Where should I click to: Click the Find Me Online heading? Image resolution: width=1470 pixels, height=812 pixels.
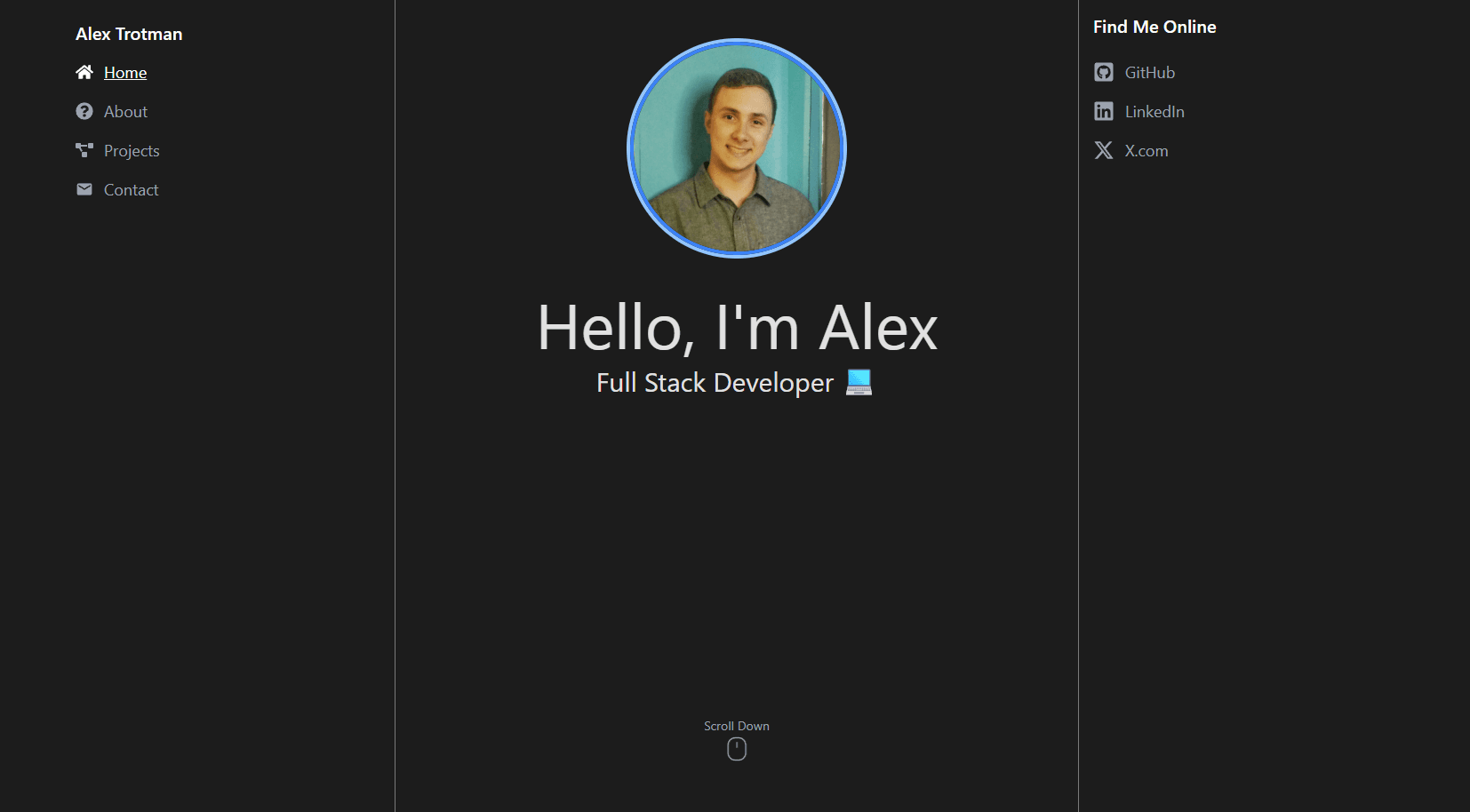click(1154, 27)
